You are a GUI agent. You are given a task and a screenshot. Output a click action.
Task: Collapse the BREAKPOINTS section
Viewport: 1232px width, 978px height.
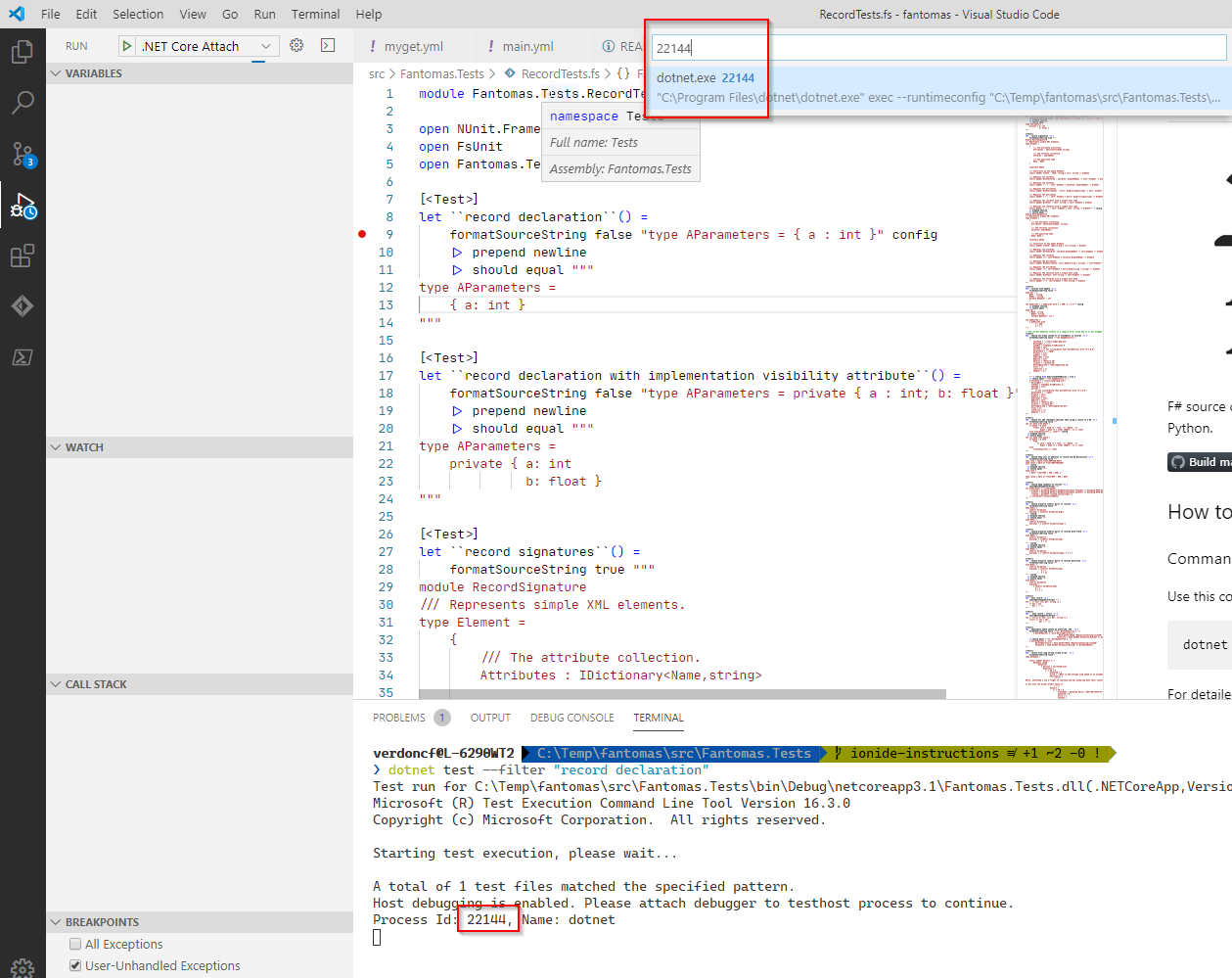[x=200, y=922]
